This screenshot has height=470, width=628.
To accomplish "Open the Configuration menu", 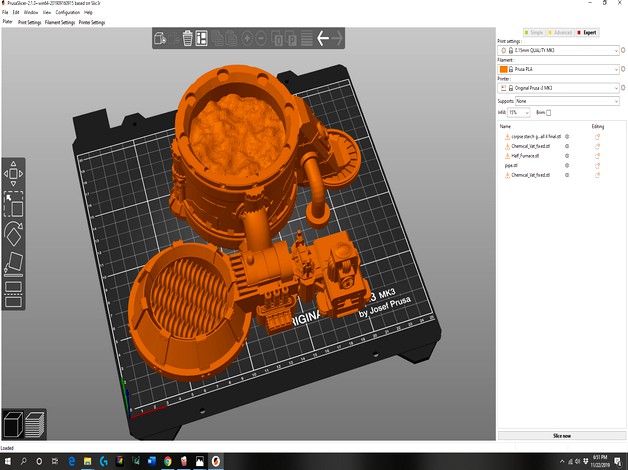I will [x=68, y=12].
